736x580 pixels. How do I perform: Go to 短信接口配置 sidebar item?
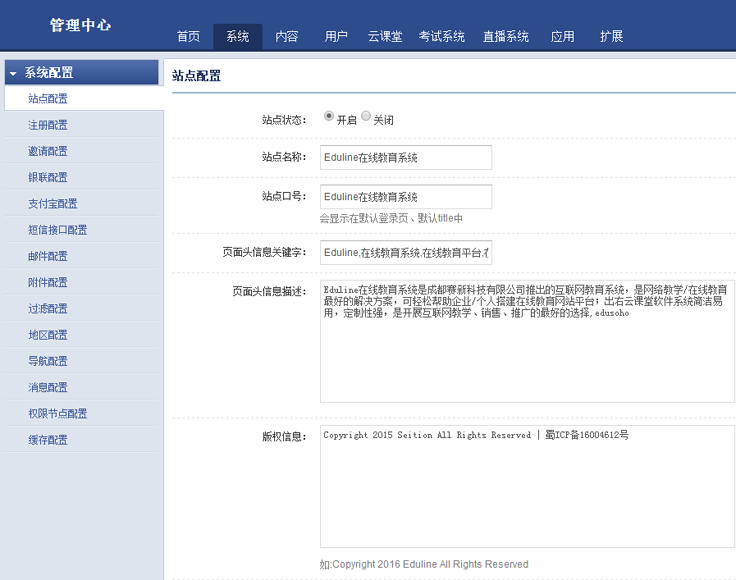[x=57, y=230]
